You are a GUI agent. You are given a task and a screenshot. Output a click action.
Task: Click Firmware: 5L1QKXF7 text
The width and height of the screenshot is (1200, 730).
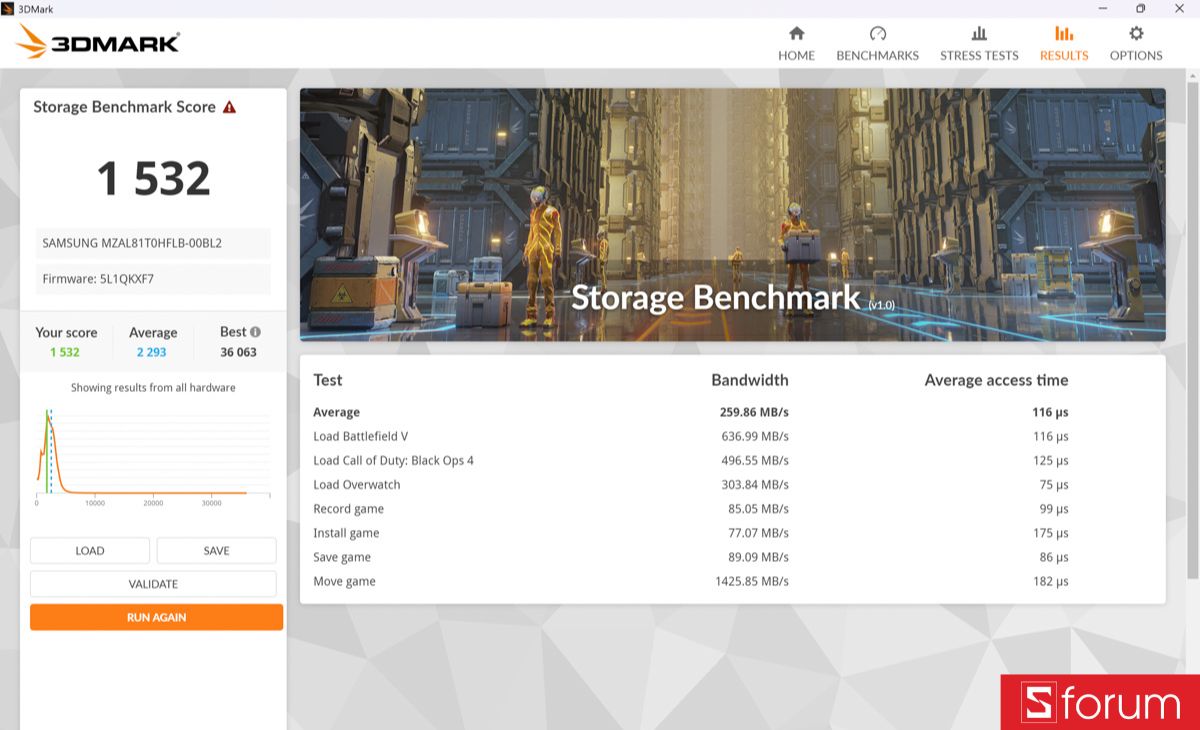coord(98,279)
